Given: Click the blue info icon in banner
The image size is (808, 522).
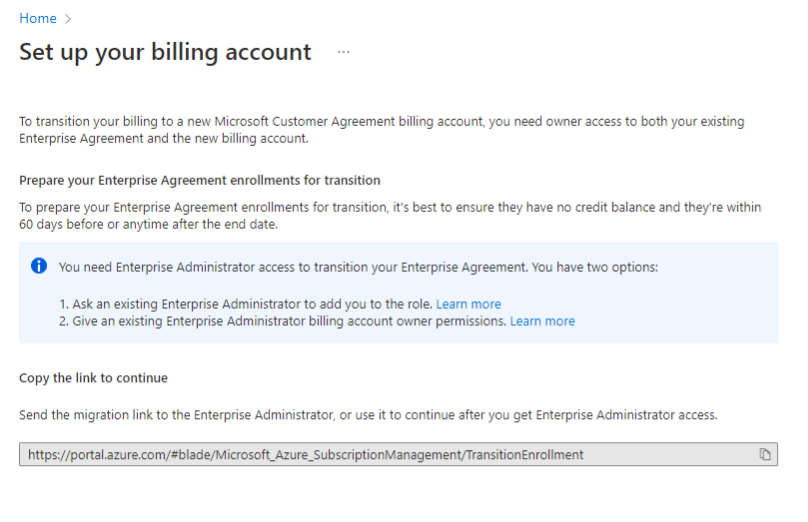Looking at the screenshot, I should 39,266.
